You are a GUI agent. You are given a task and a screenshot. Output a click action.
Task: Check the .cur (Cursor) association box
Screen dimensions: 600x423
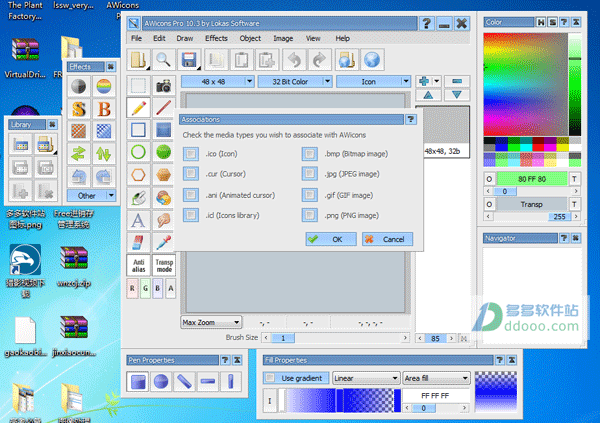point(191,174)
